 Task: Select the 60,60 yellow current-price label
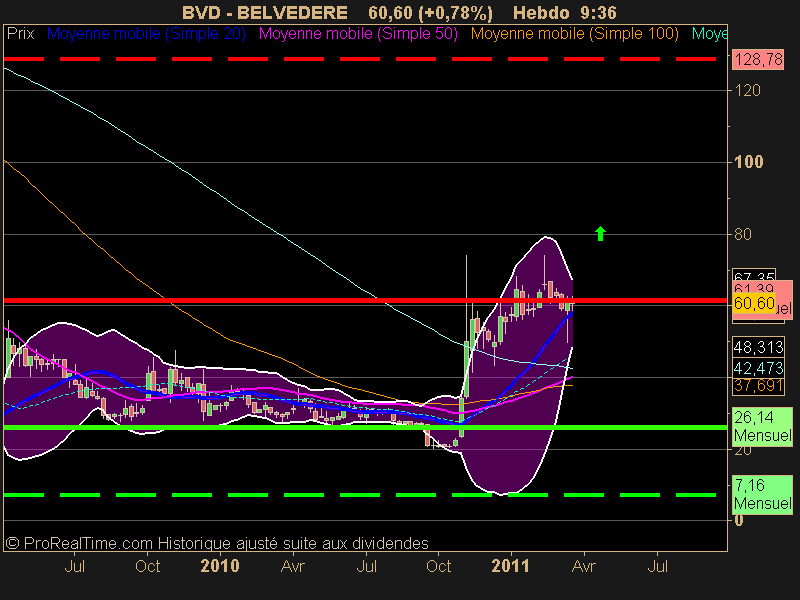pyautogui.click(x=754, y=304)
